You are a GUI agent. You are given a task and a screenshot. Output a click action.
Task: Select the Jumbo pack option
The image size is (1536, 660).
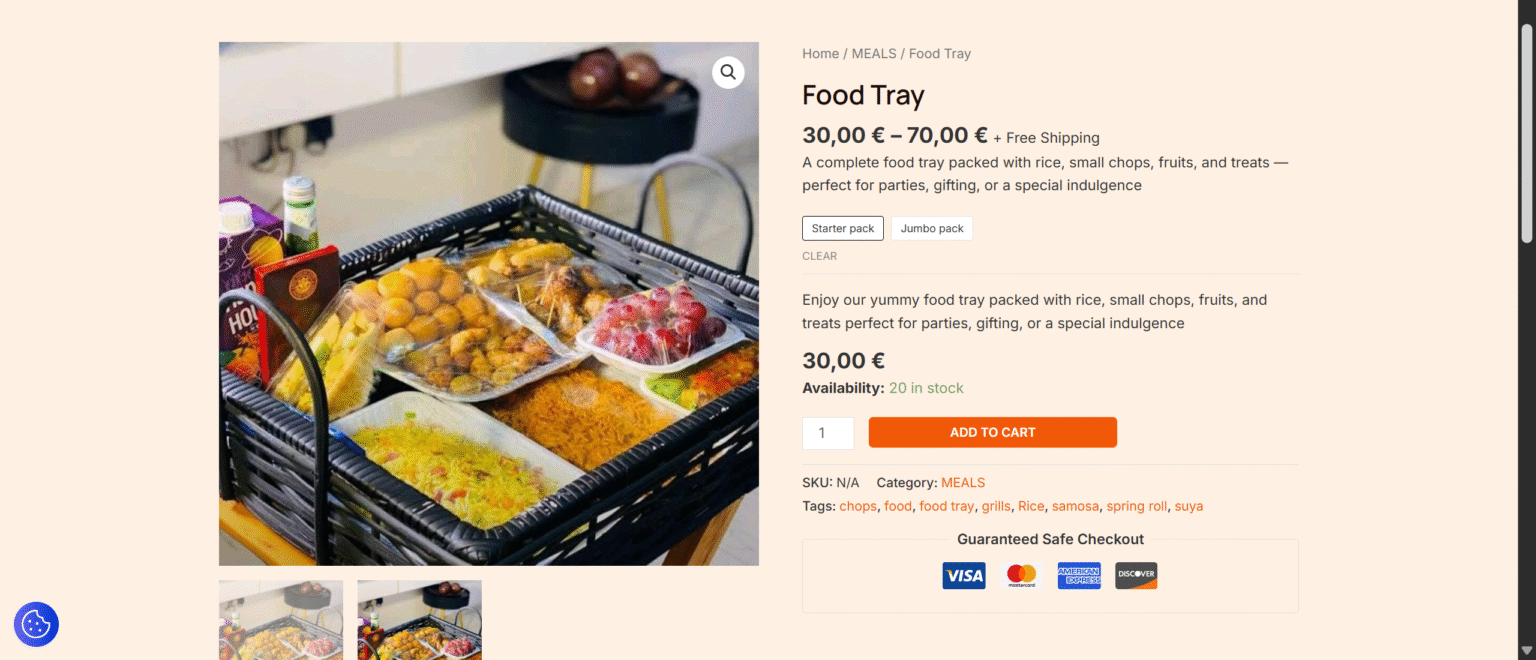(x=931, y=228)
